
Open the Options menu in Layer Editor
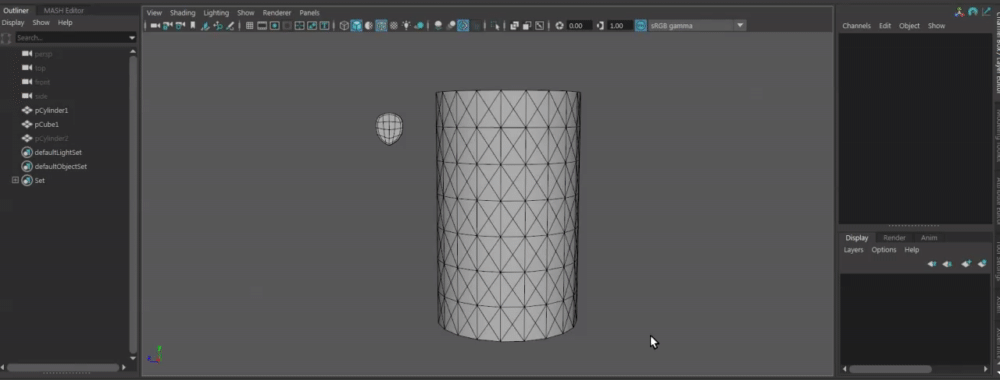[884, 250]
